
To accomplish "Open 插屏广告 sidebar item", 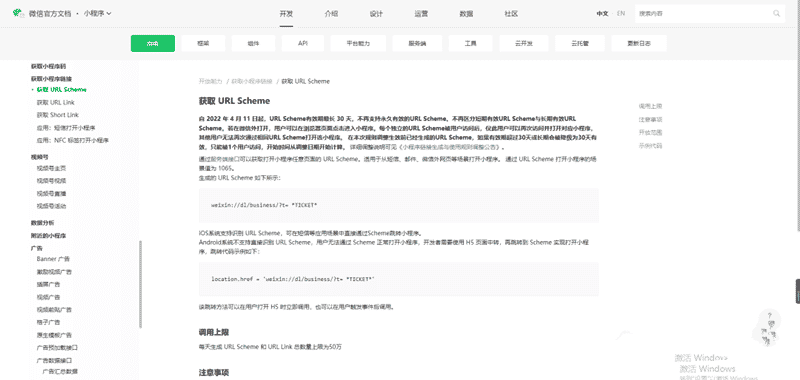I will pos(48,285).
